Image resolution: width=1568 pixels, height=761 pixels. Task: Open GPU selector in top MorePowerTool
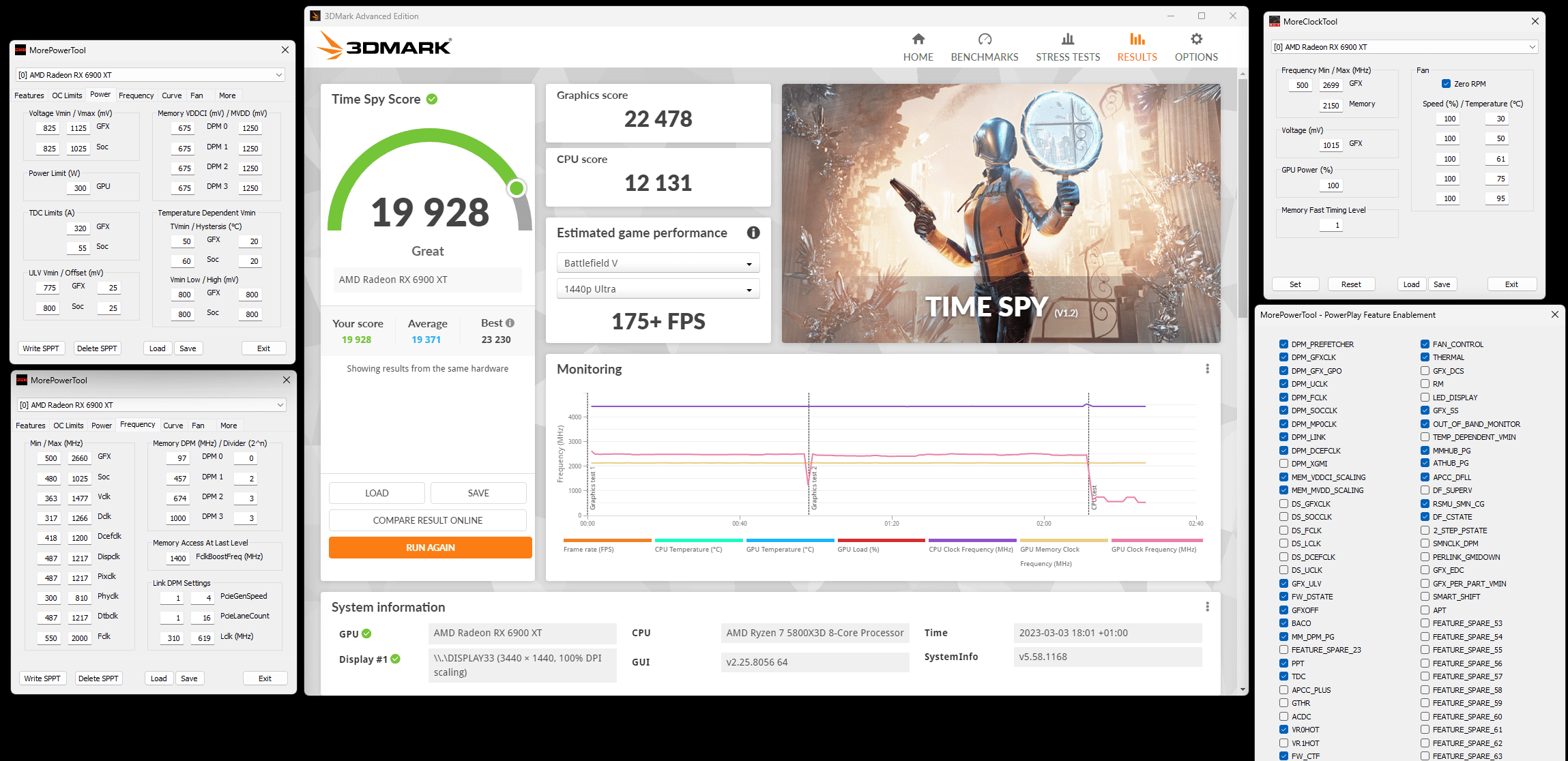150,75
